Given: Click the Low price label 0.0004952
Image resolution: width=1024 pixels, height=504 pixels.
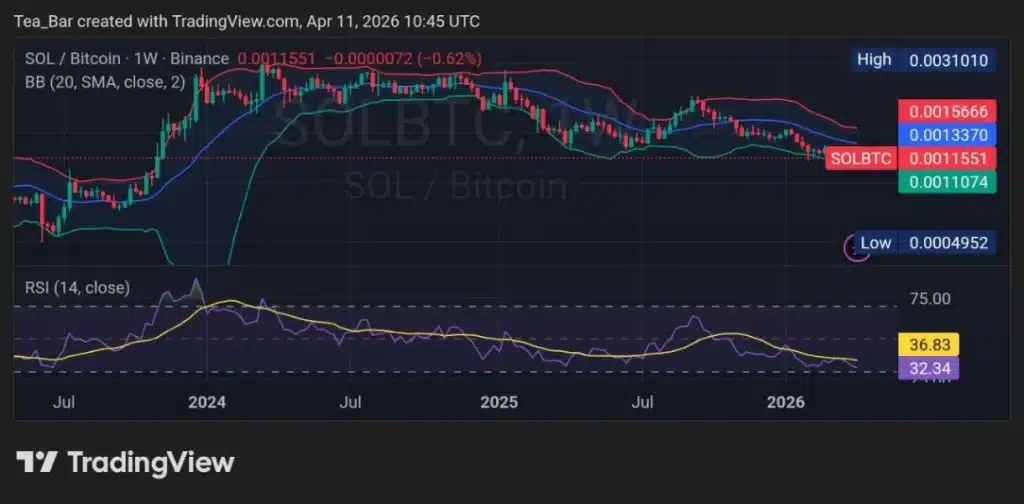Looking at the screenshot, I should pos(948,244).
